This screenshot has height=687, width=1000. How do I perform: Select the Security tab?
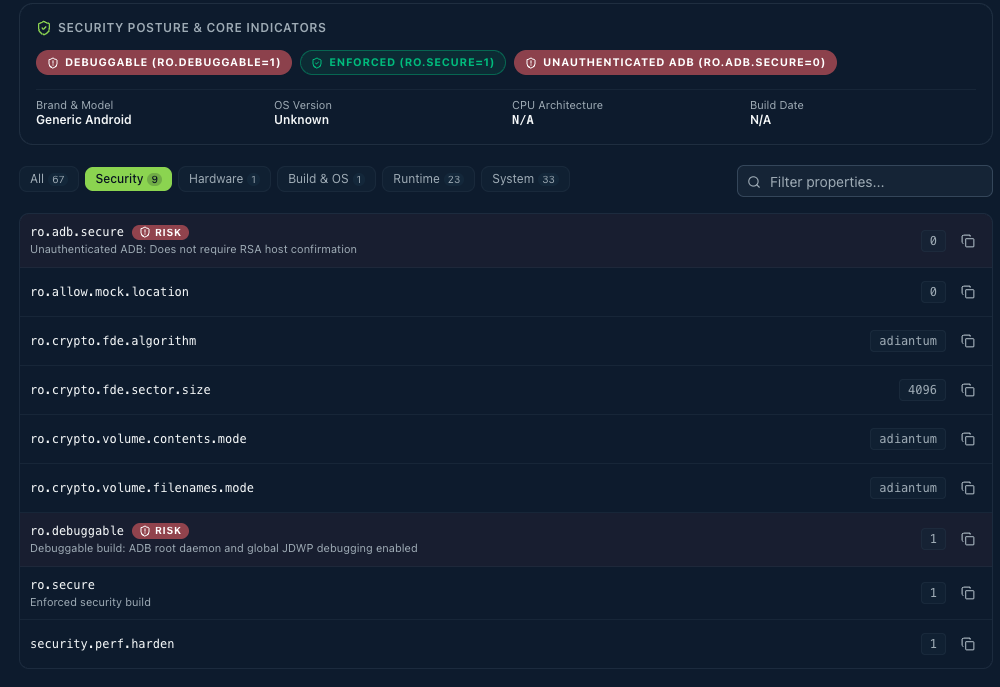(128, 179)
